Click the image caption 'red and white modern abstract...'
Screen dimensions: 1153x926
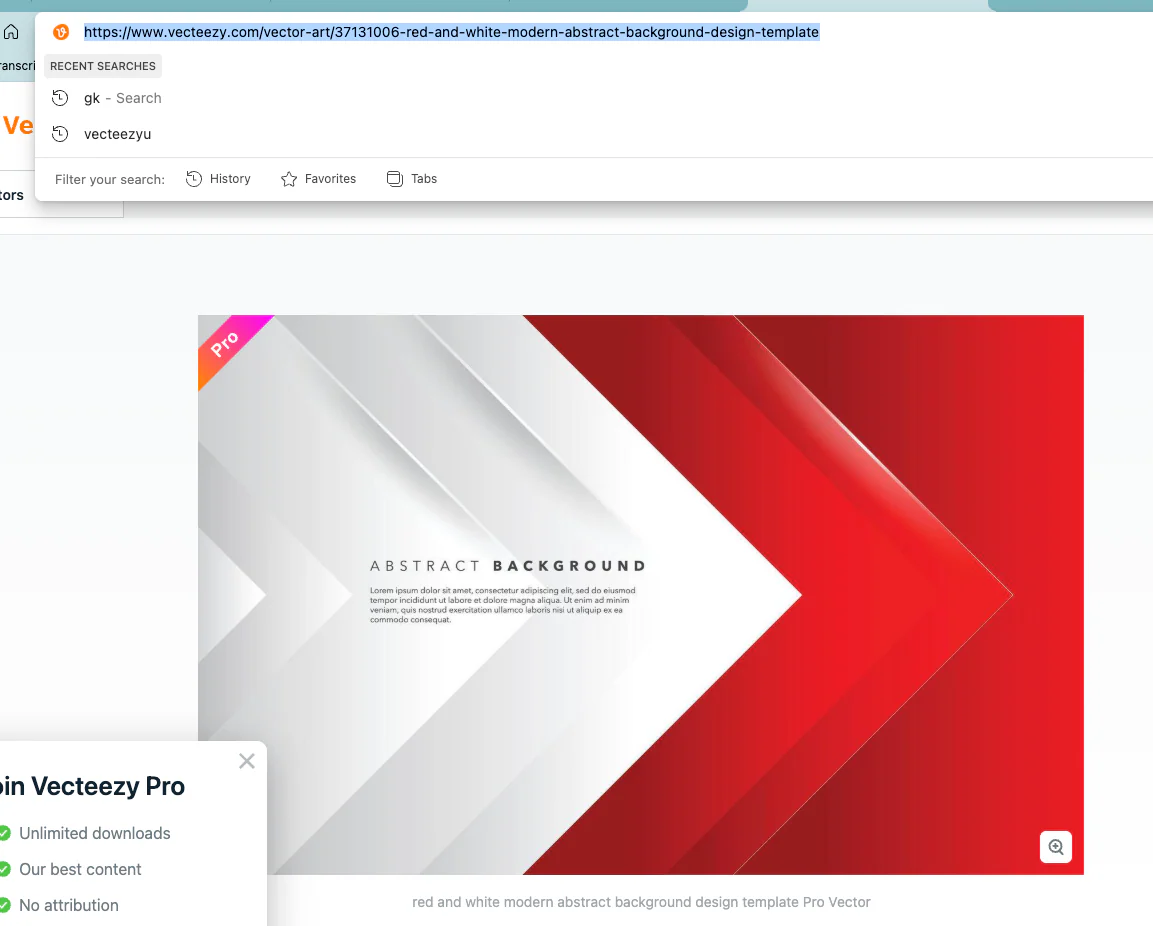coord(640,902)
